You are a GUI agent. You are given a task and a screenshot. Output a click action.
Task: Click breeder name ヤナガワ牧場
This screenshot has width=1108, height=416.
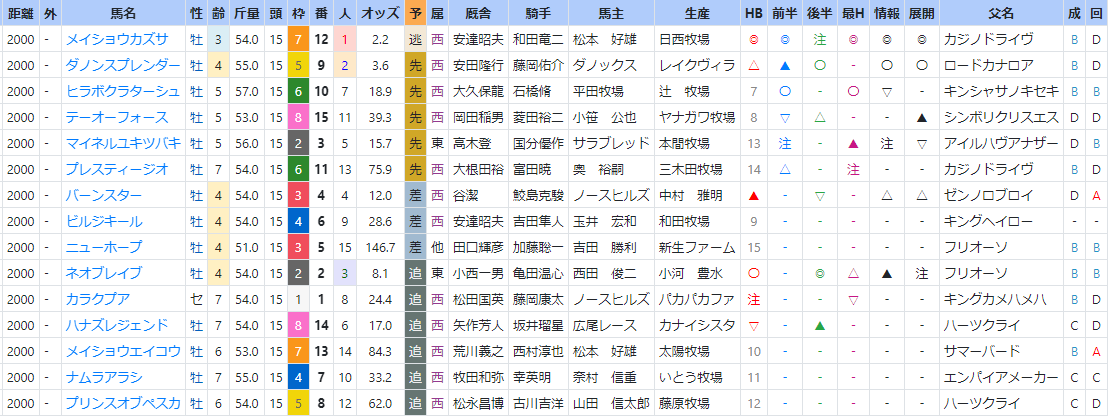coord(697,117)
